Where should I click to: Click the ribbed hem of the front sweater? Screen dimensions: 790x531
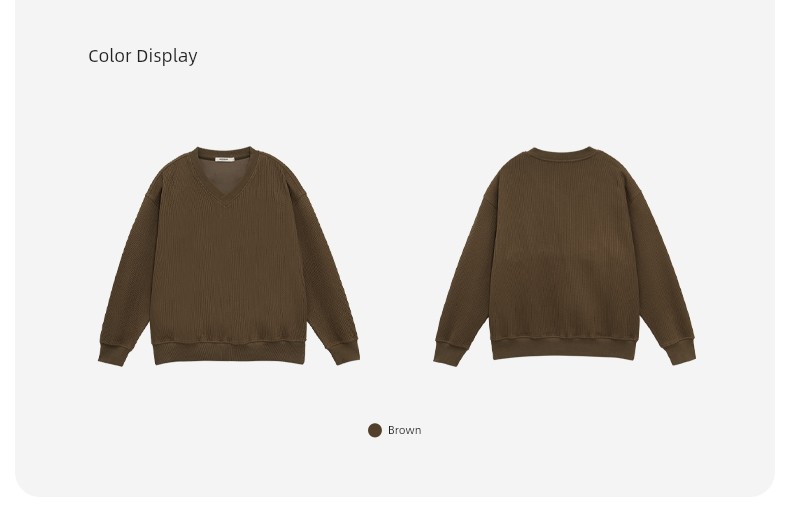pyautogui.click(x=229, y=353)
